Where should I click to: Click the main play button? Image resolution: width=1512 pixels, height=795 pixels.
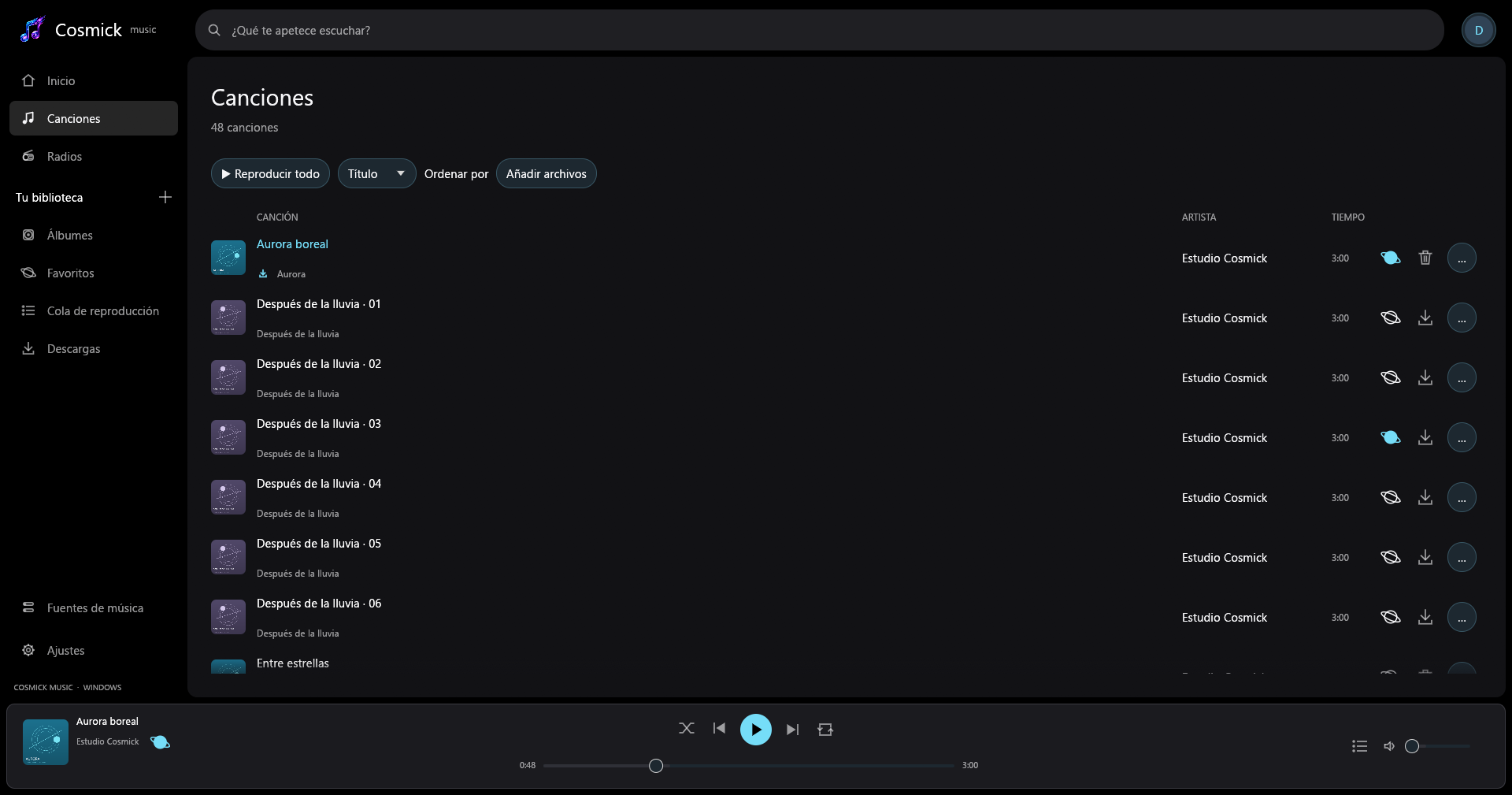pyautogui.click(x=756, y=730)
